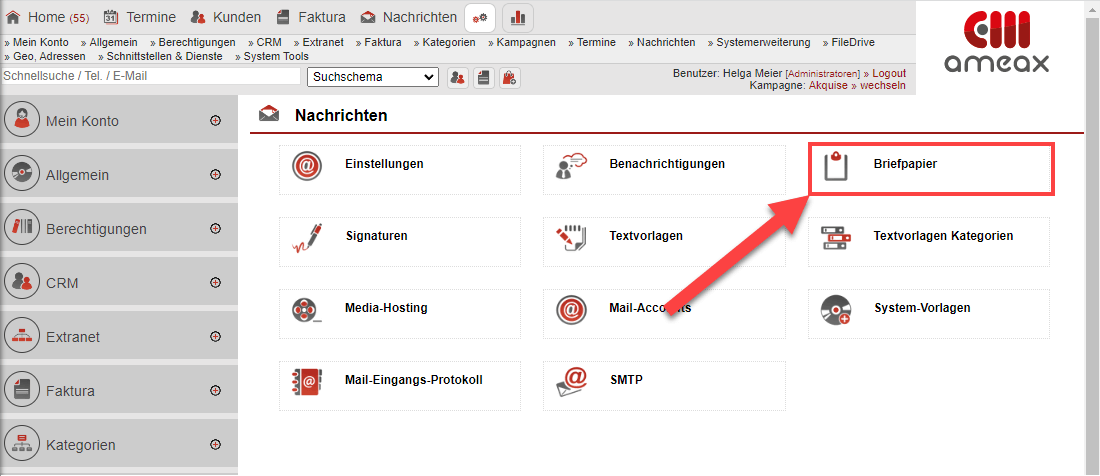
Task: Open the Einstellungen tile icon
Action: (307, 166)
